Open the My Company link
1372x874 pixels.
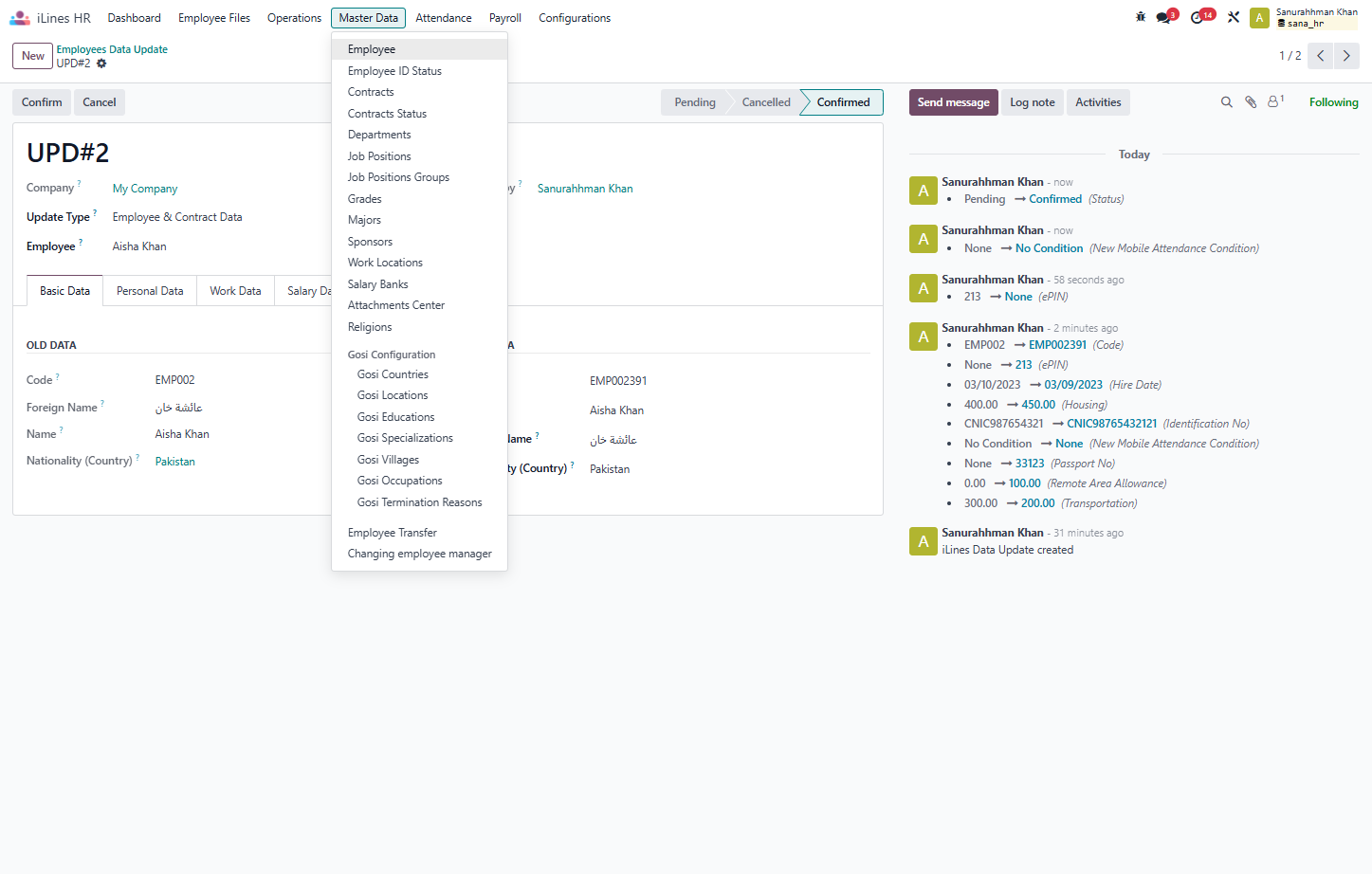coord(145,189)
